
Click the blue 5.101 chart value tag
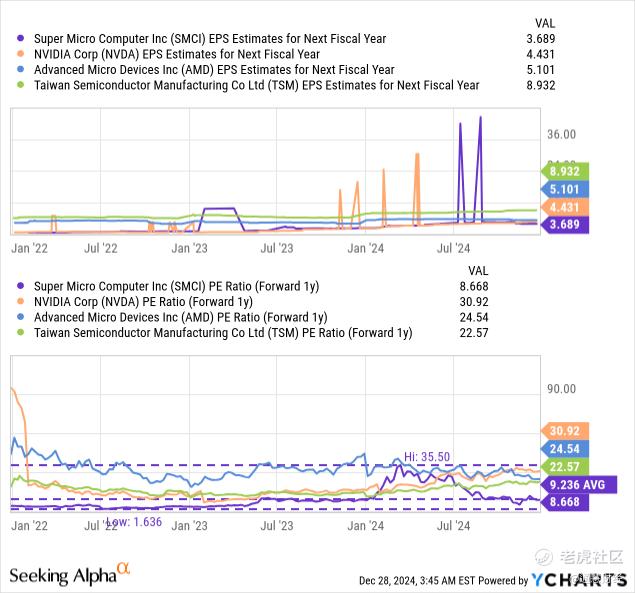pyautogui.click(x=565, y=189)
